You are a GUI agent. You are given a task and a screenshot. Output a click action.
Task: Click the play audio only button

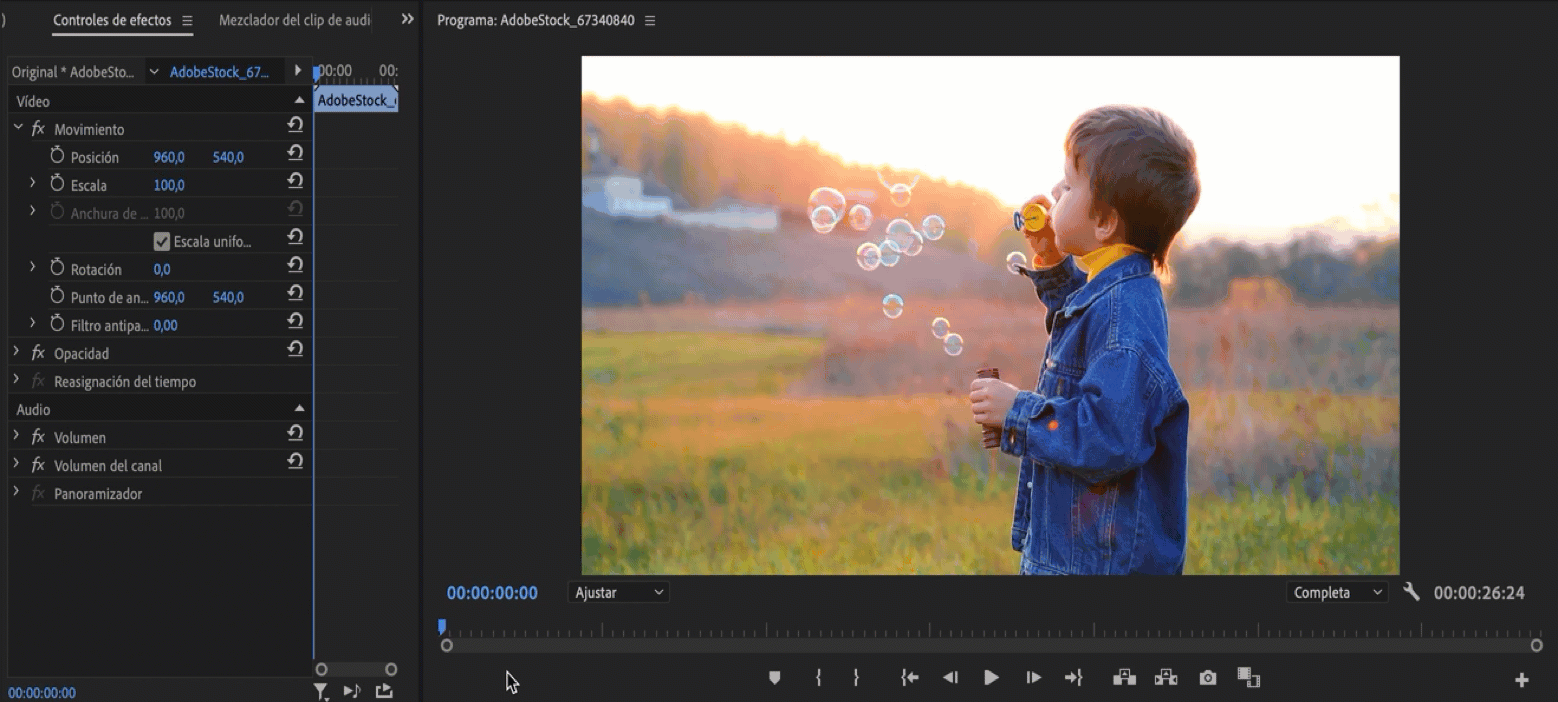(352, 691)
